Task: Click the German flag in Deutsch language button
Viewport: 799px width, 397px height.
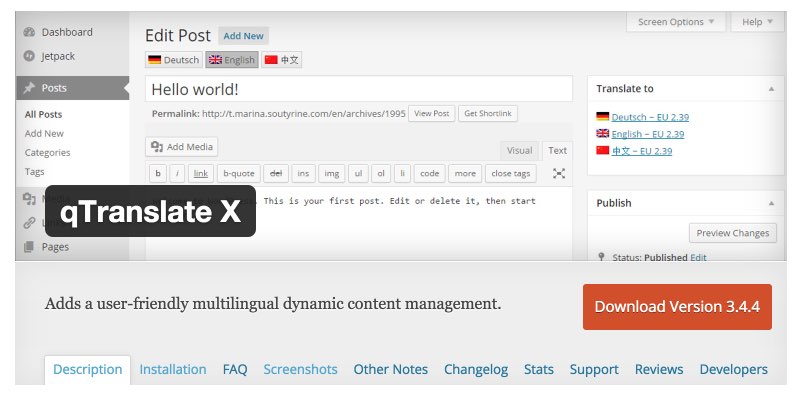Action: [154, 60]
